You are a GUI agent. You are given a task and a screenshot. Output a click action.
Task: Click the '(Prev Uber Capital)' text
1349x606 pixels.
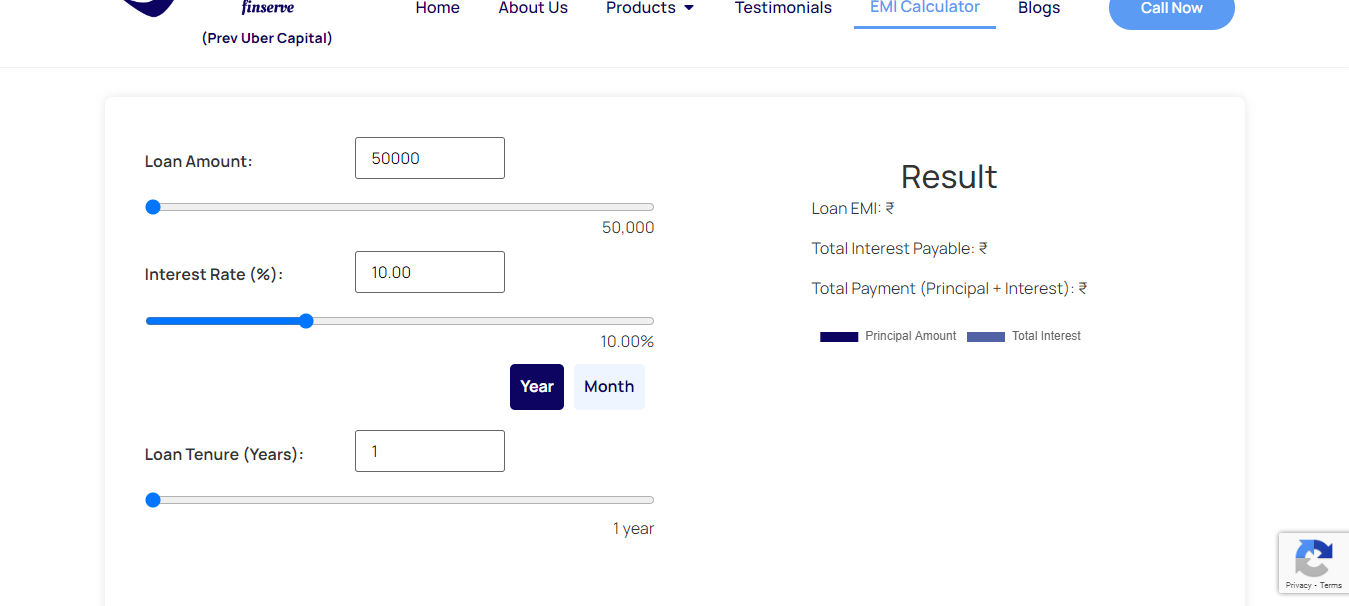coord(267,38)
